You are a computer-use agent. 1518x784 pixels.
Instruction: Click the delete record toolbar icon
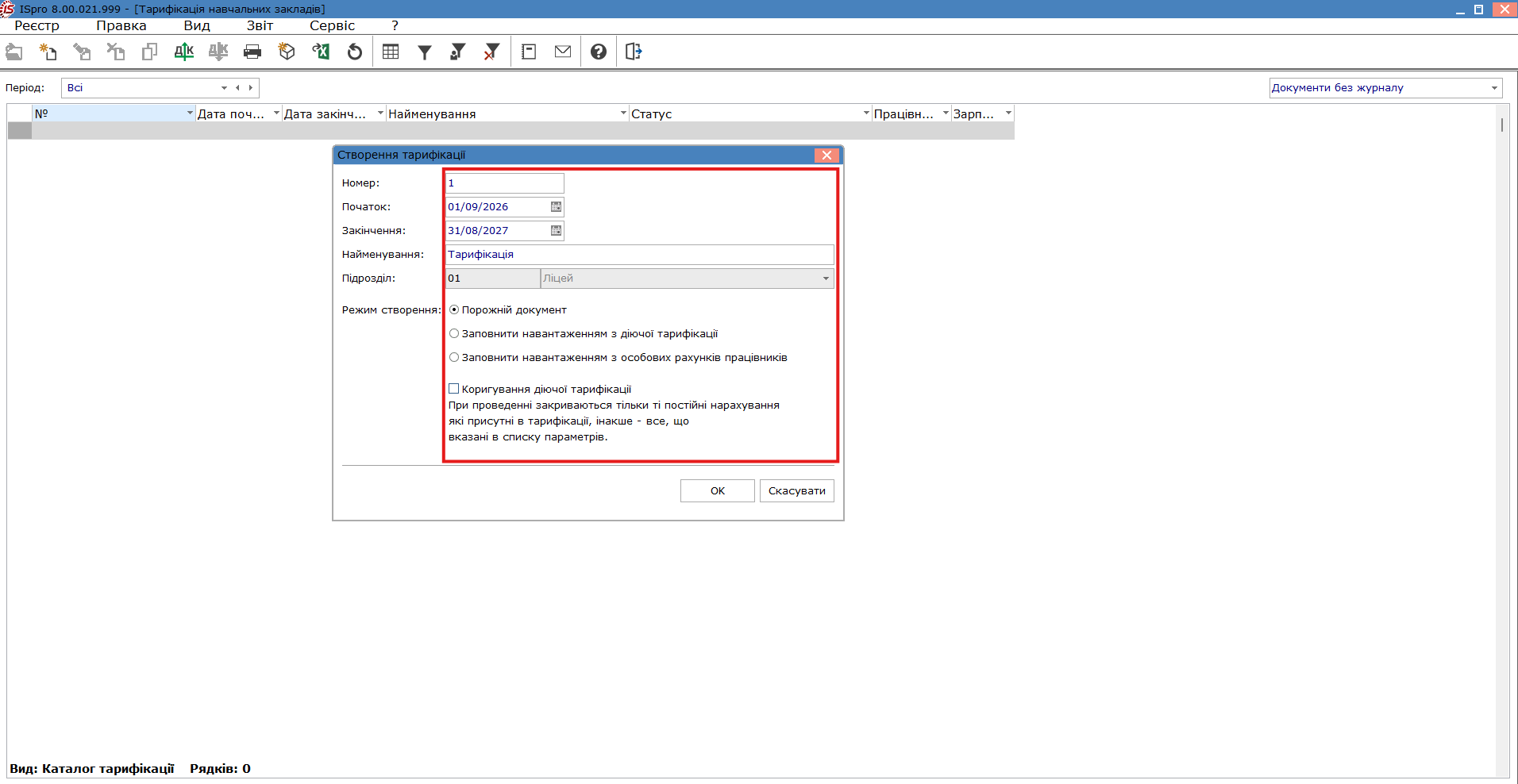pyautogui.click(x=116, y=52)
